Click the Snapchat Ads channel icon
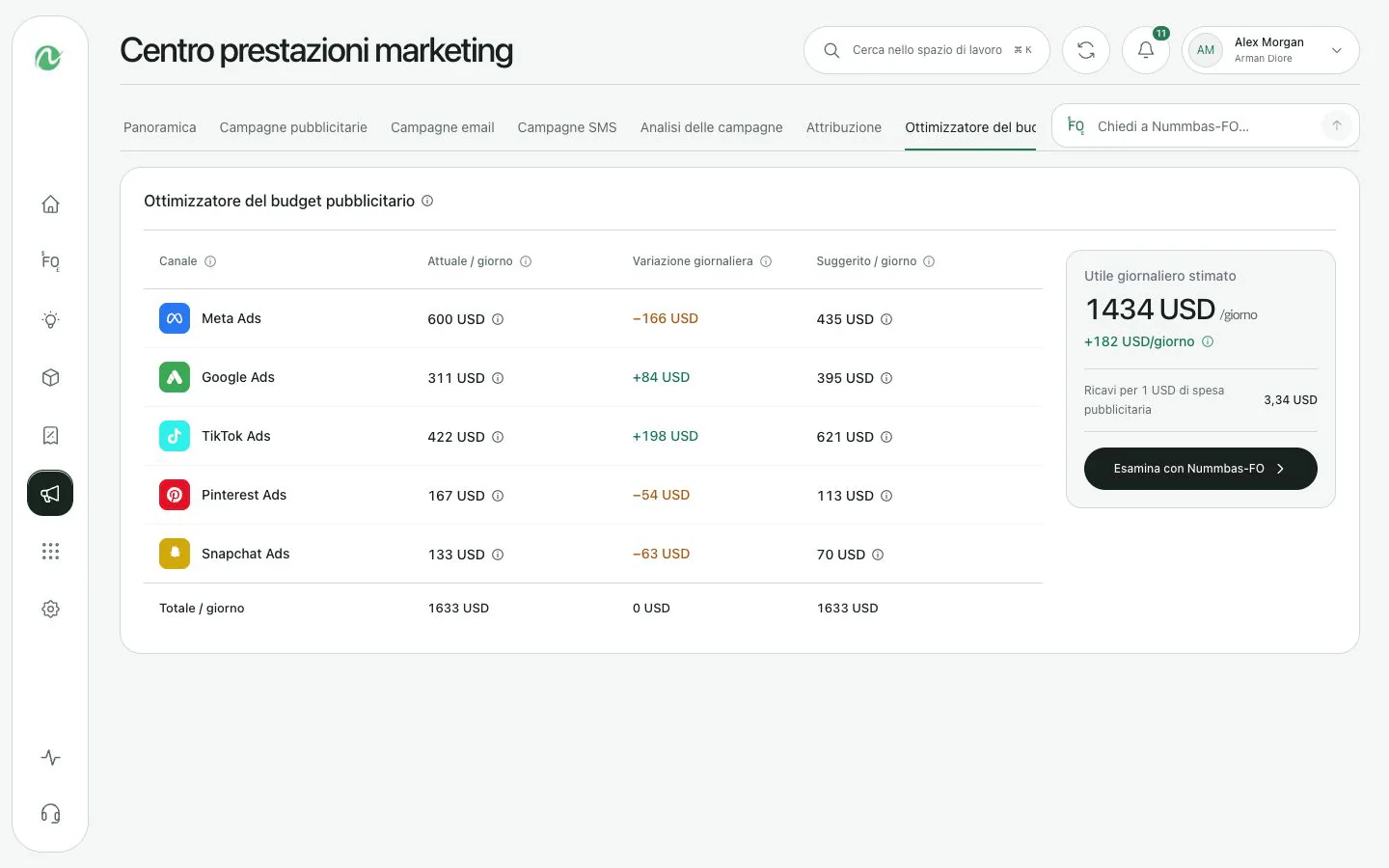The height and width of the screenshot is (868, 1389). pos(175,554)
